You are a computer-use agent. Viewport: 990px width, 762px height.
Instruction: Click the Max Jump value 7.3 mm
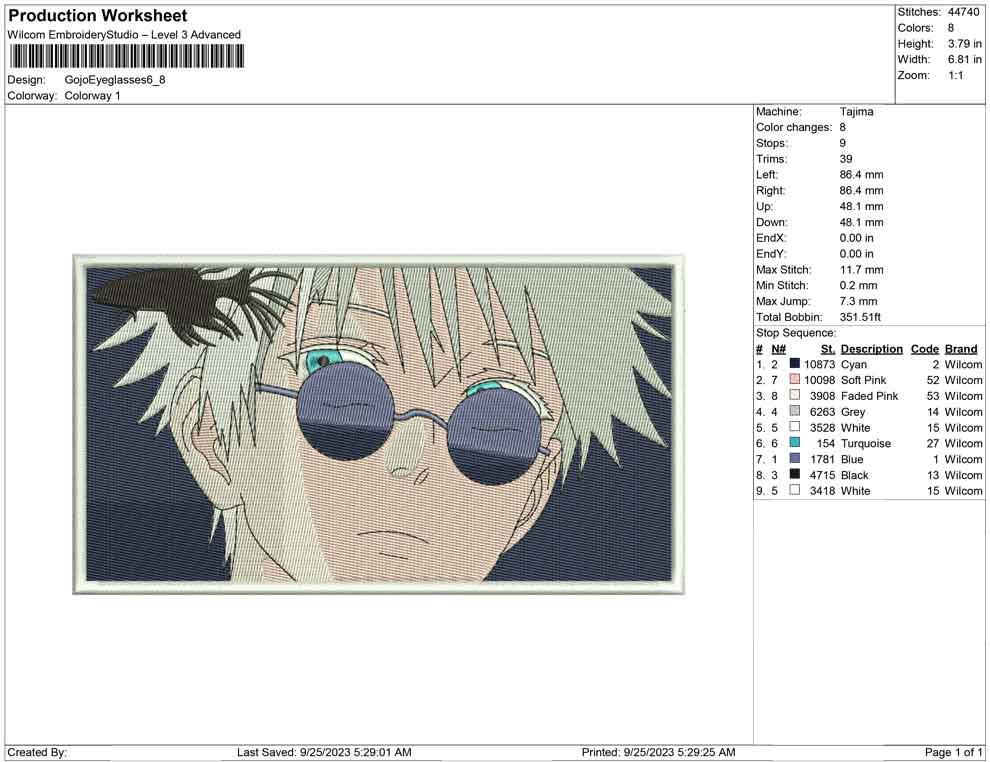click(x=859, y=301)
